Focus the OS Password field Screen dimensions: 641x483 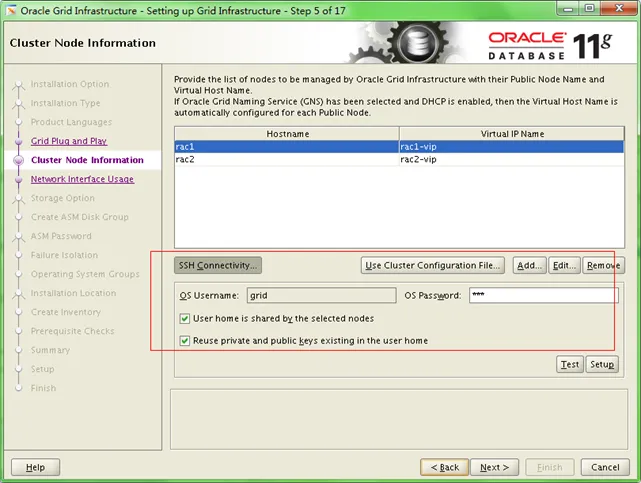click(544, 295)
